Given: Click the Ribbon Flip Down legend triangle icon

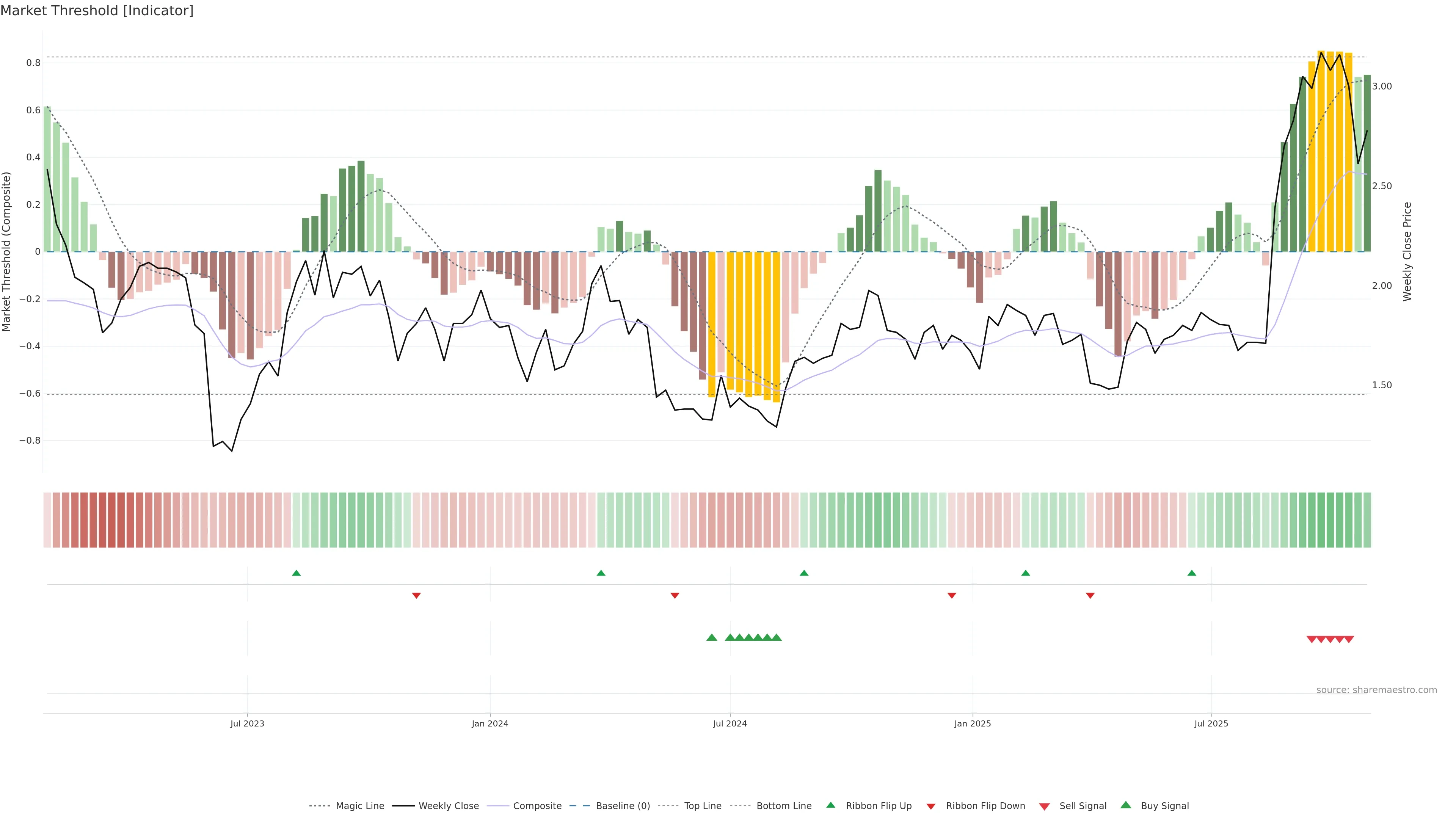Looking at the screenshot, I should [x=931, y=806].
